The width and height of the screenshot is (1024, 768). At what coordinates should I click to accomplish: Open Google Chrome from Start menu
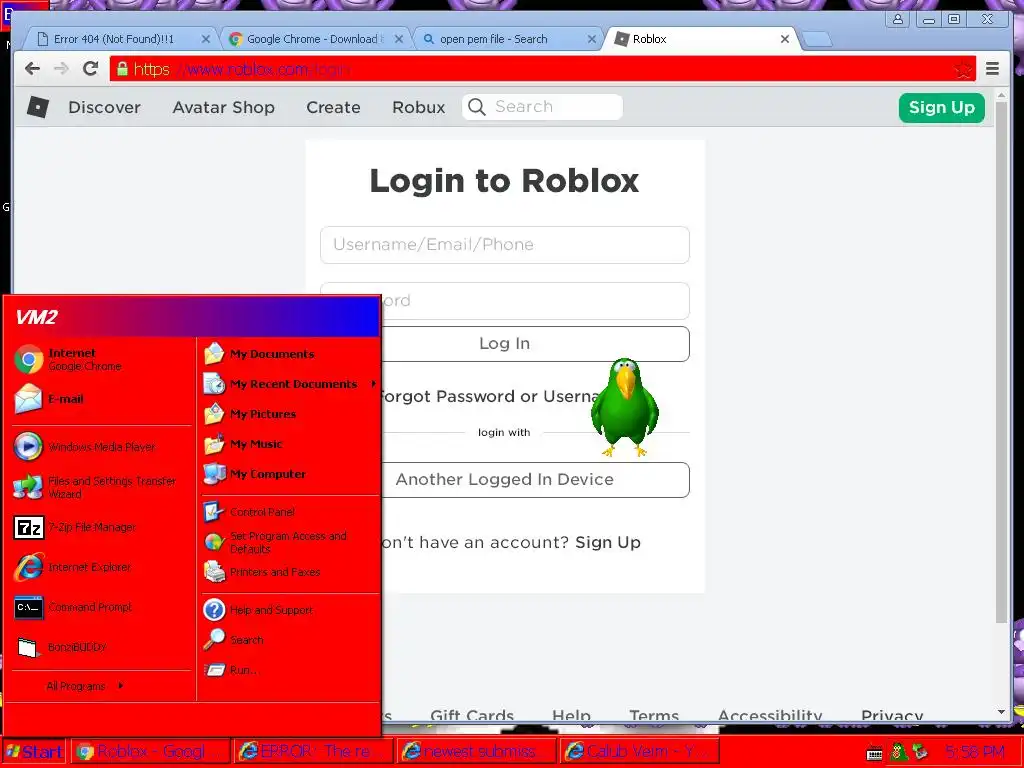(x=69, y=359)
